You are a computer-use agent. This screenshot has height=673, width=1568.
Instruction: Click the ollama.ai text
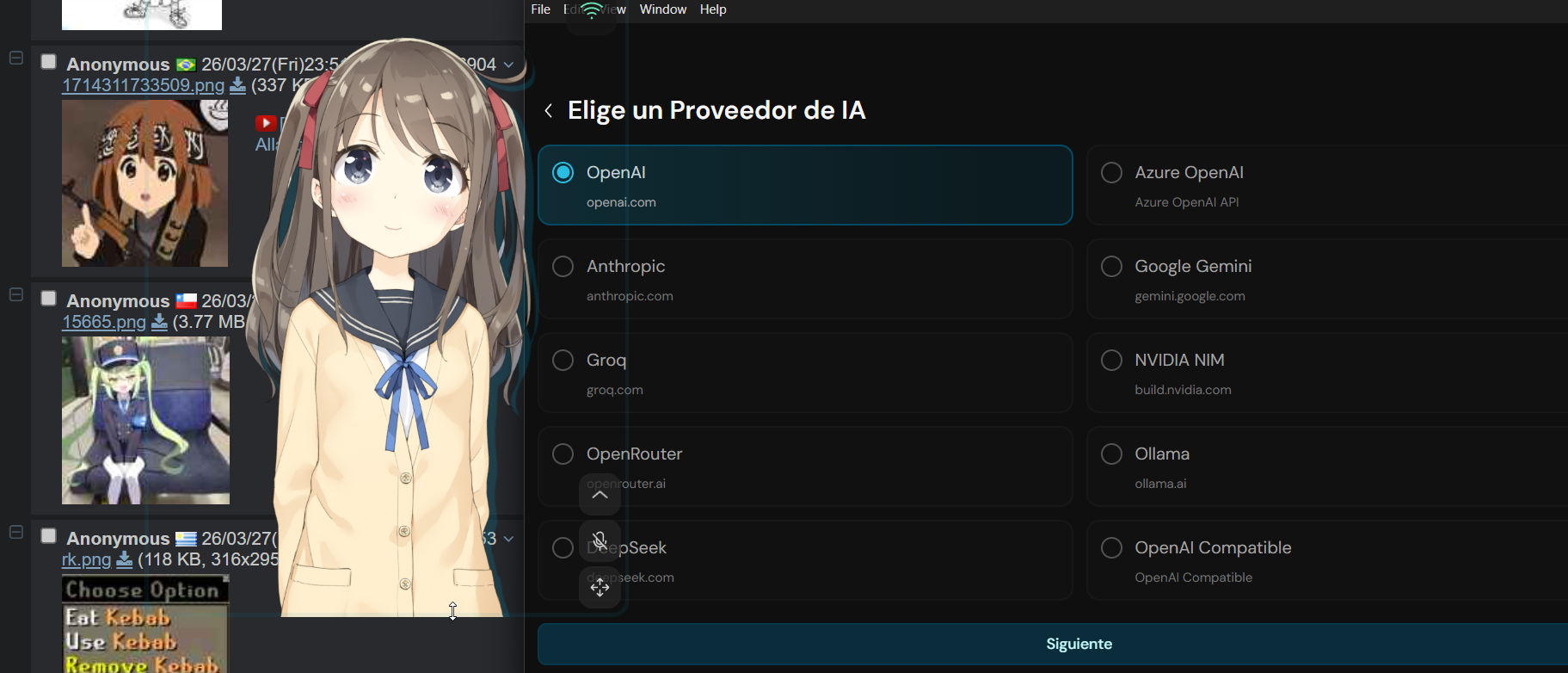click(1160, 484)
